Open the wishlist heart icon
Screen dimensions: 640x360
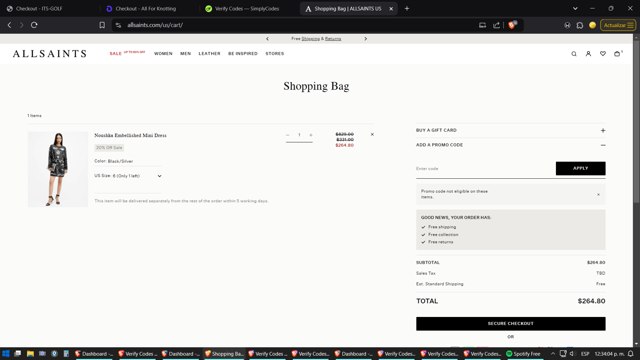(602, 53)
